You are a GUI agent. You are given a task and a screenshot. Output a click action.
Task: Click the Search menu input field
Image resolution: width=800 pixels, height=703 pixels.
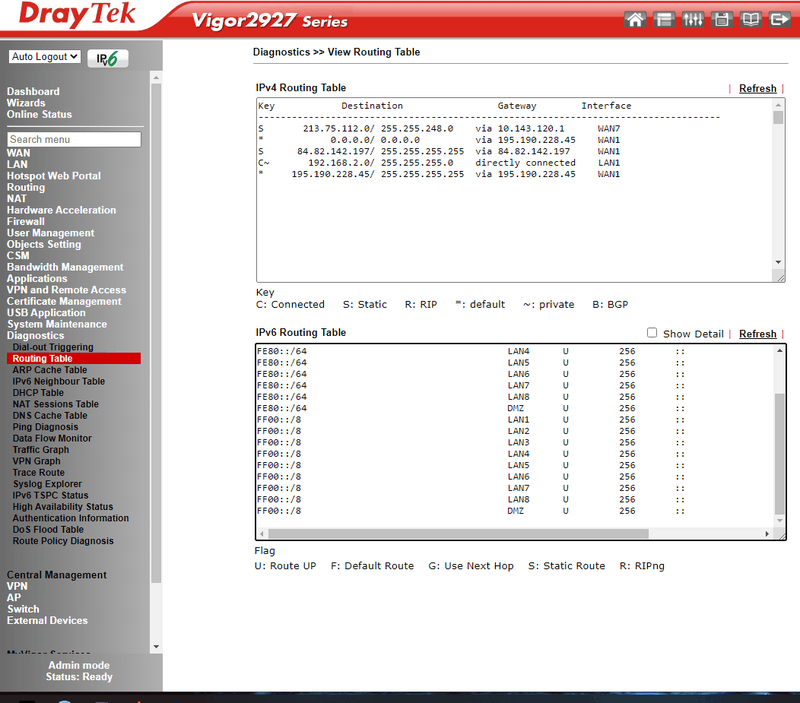pos(74,139)
